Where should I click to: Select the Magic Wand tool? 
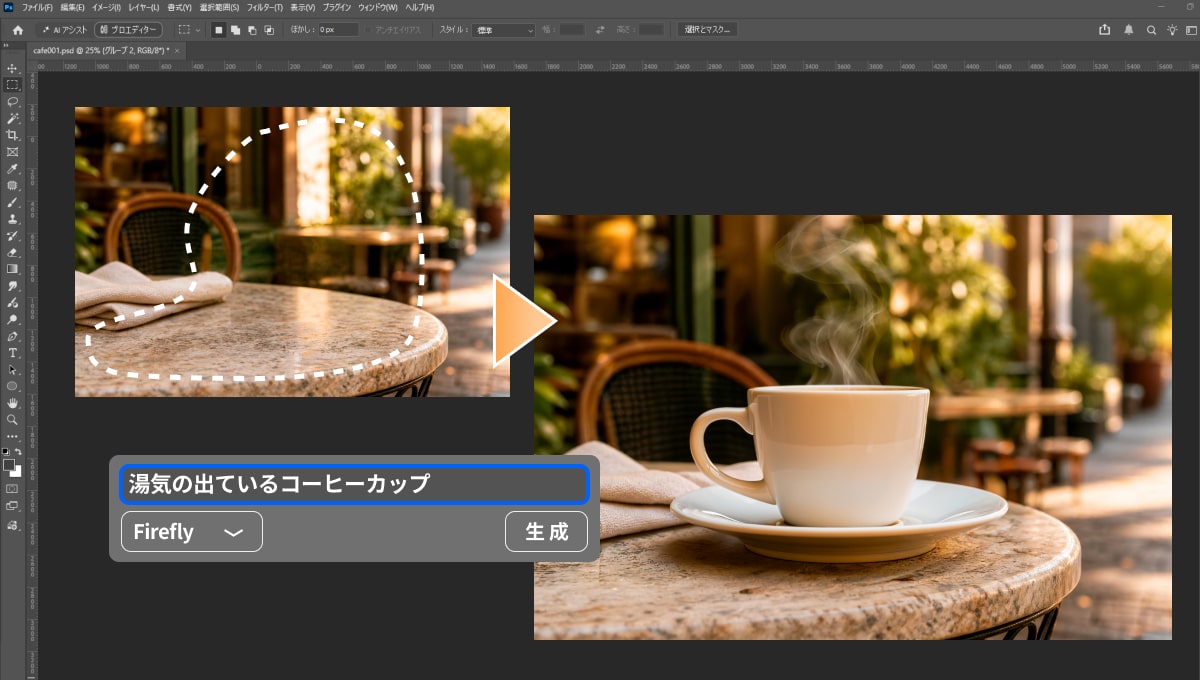click(x=13, y=118)
